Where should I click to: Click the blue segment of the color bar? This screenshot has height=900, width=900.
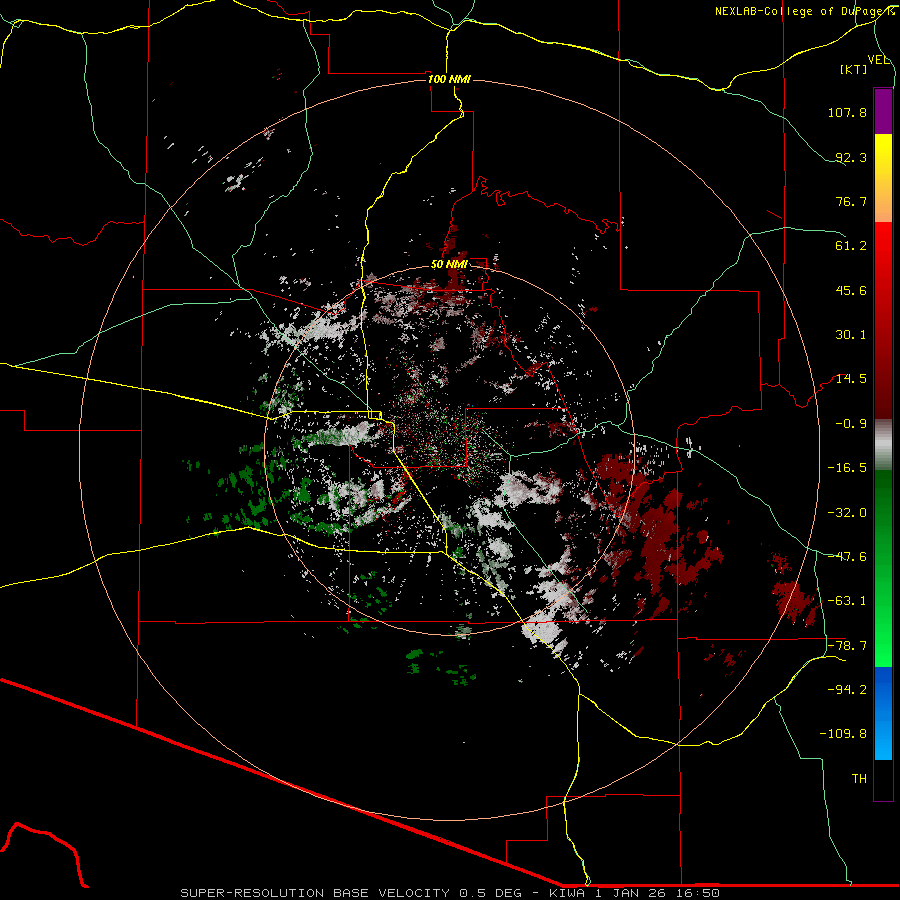click(883, 713)
